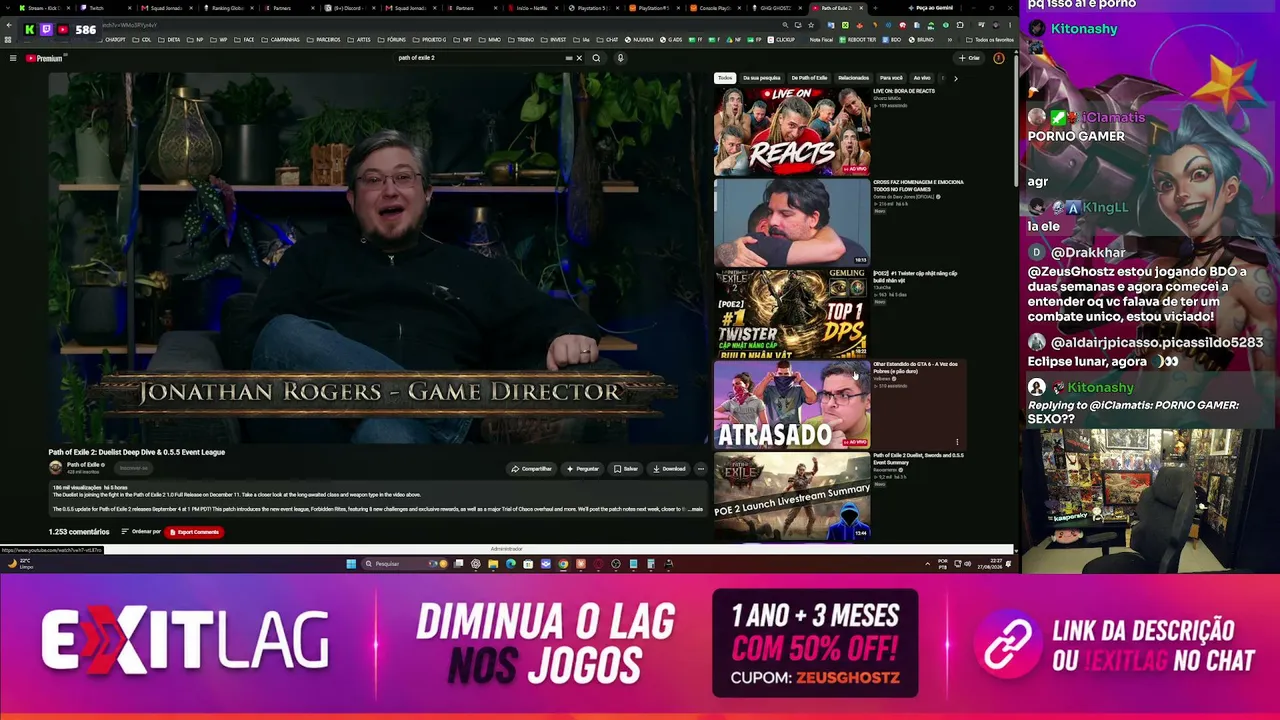Open the POE 2 Launch Livestream Summary thumbnail
The width and height of the screenshot is (1280, 720).
(792, 495)
